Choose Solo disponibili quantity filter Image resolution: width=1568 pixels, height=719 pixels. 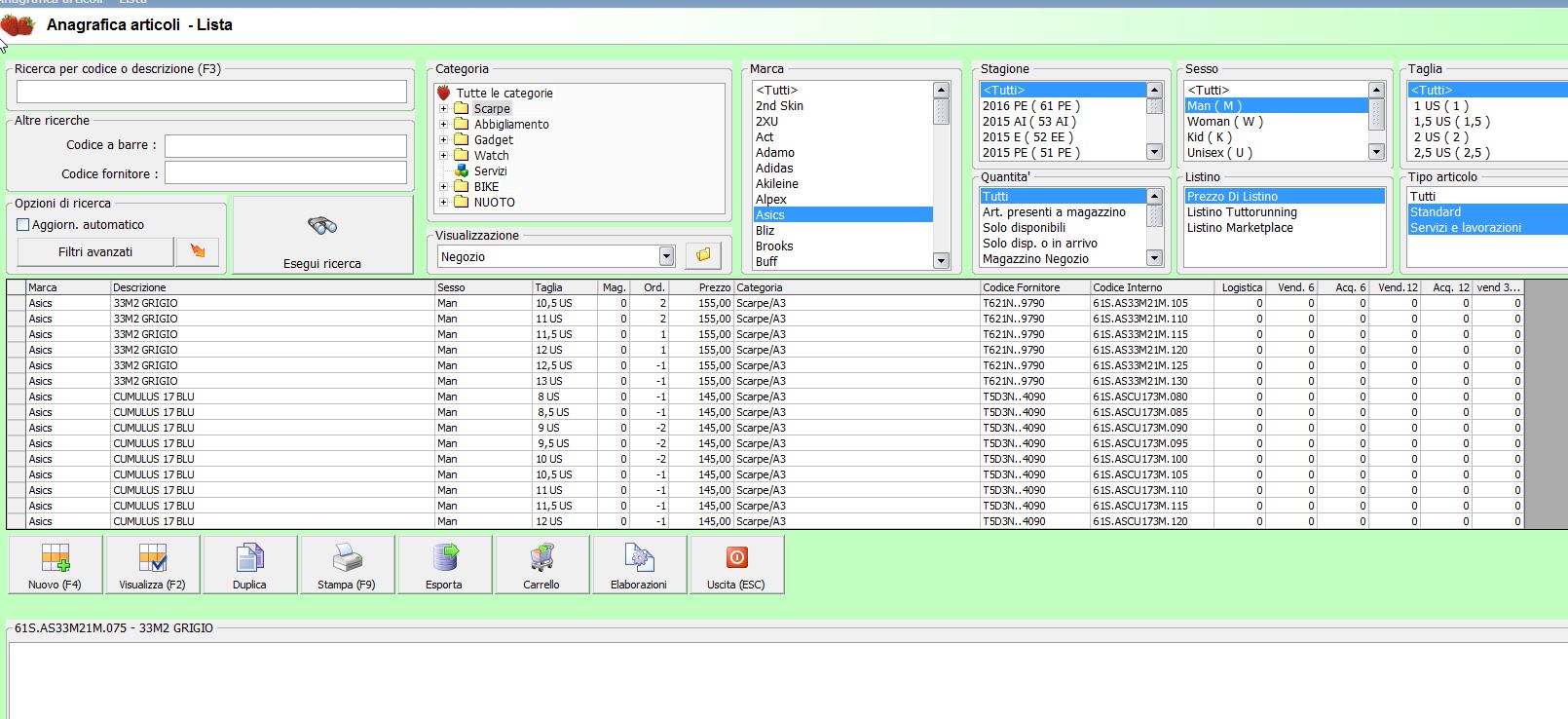1063,228
